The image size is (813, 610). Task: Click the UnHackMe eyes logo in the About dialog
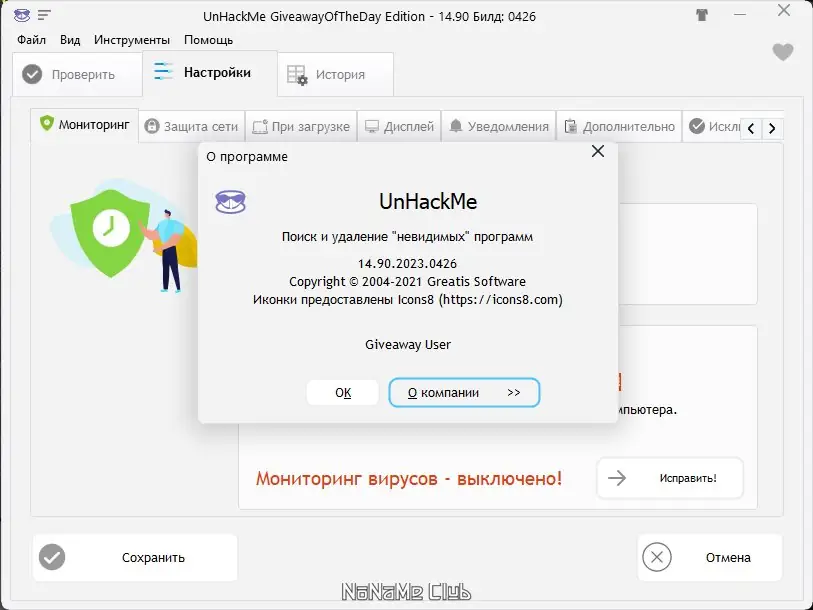(x=230, y=201)
